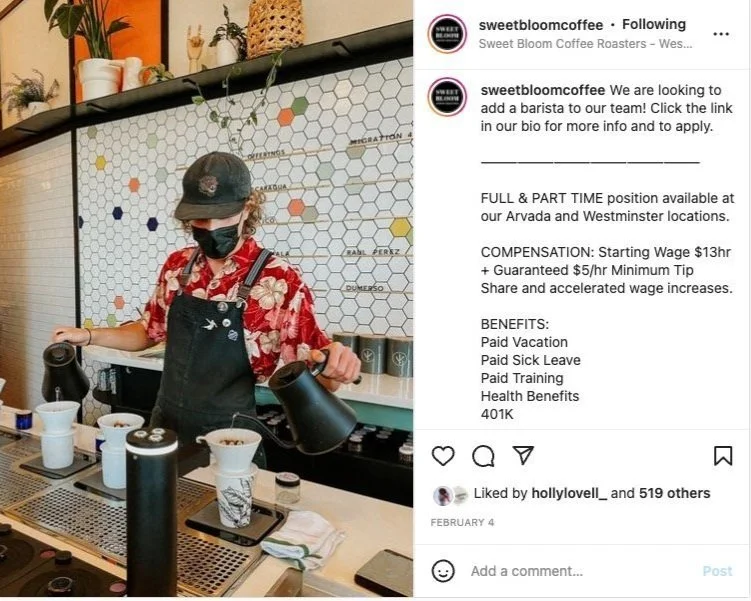Image resolution: width=751 pixels, height=601 pixels.
Task: Open the February 4 post date link
Action: [462, 522]
